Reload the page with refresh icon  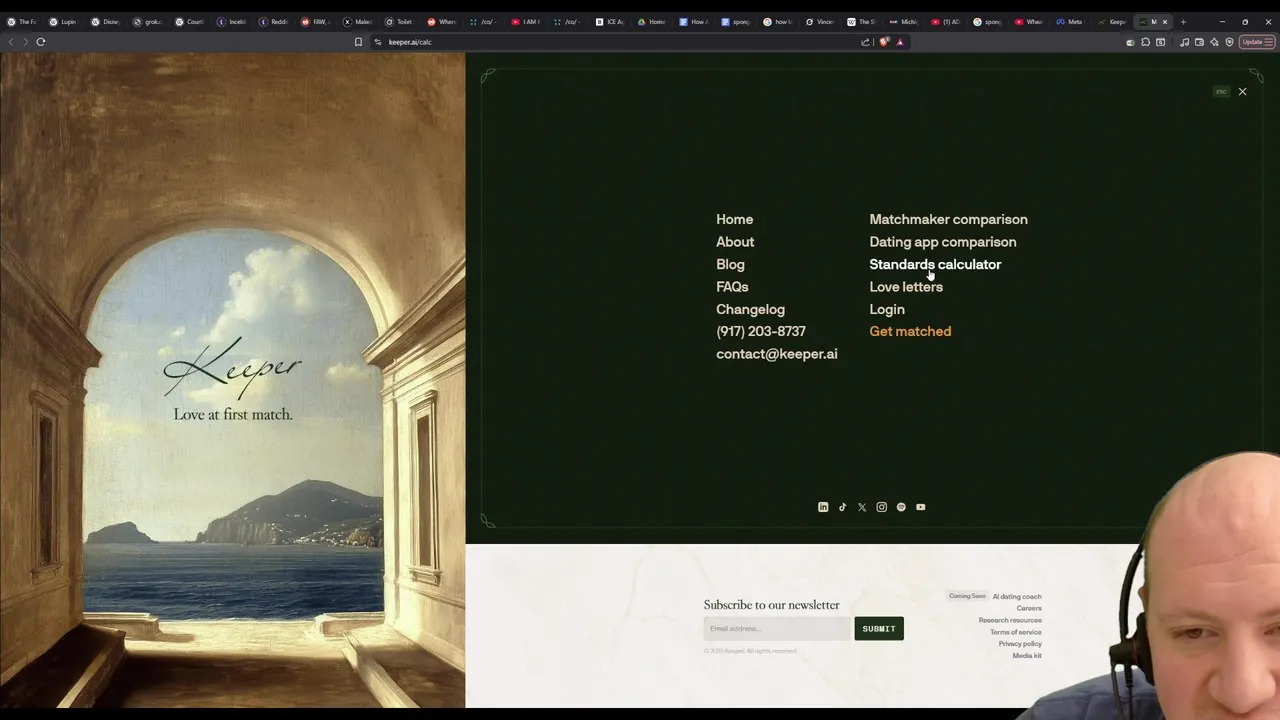(x=41, y=42)
